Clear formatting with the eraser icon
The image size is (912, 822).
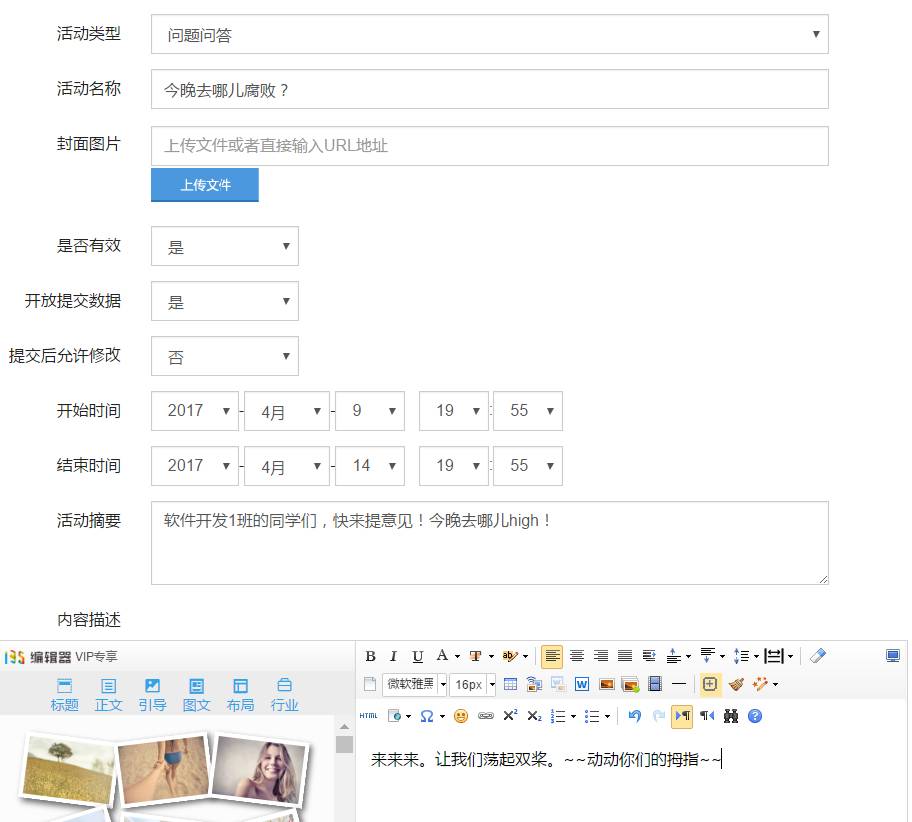816,657
